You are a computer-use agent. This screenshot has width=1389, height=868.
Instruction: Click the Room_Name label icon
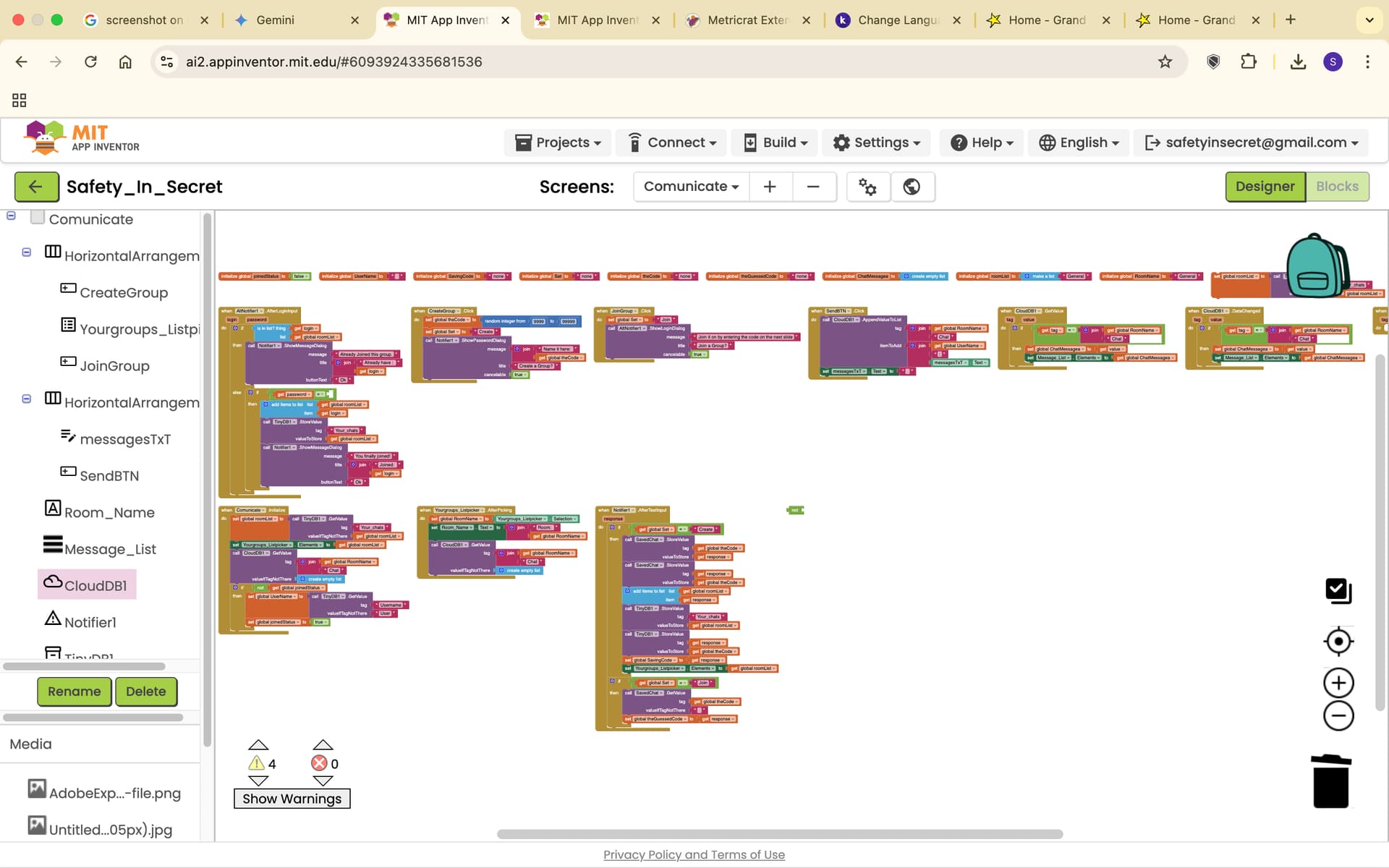click(x=53, y=509)
